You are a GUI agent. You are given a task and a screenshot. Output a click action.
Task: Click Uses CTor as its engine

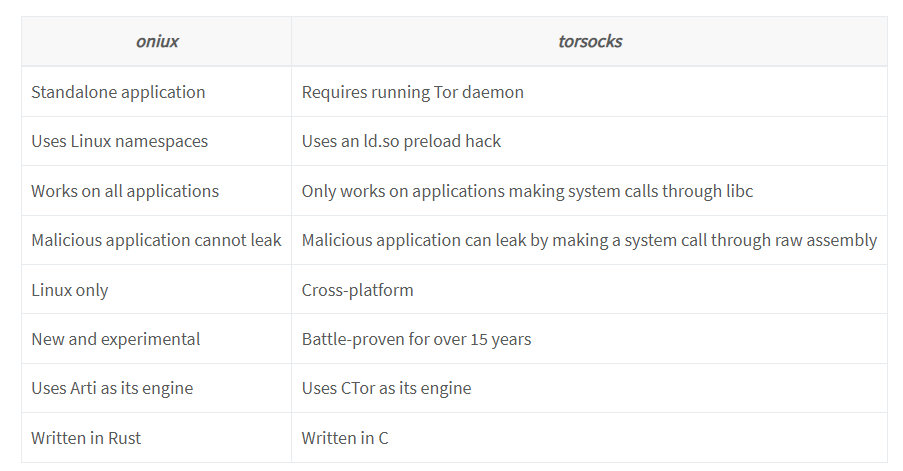[x=386, y=388]
